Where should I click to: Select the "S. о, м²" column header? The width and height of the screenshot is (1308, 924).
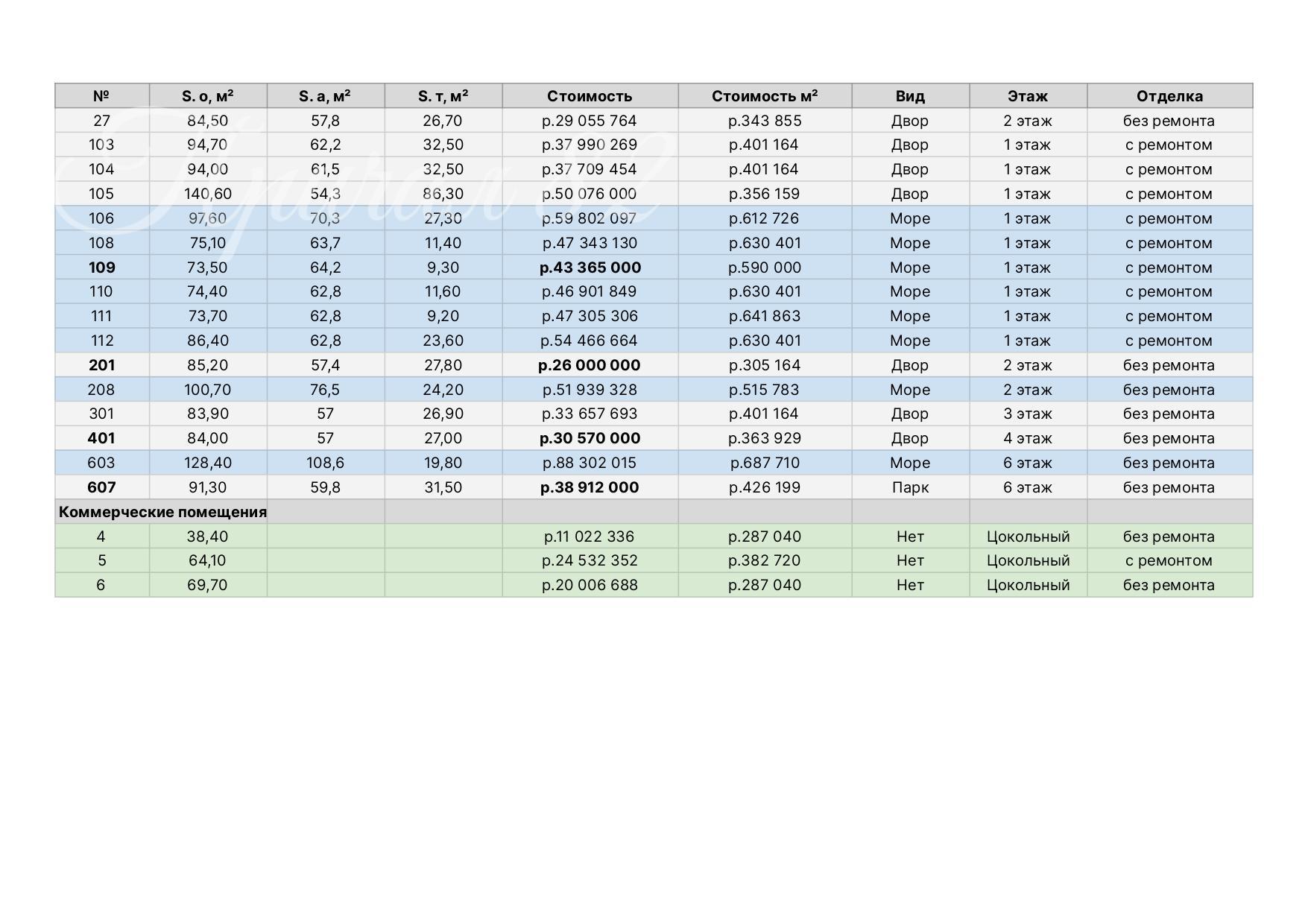(207, 96)
